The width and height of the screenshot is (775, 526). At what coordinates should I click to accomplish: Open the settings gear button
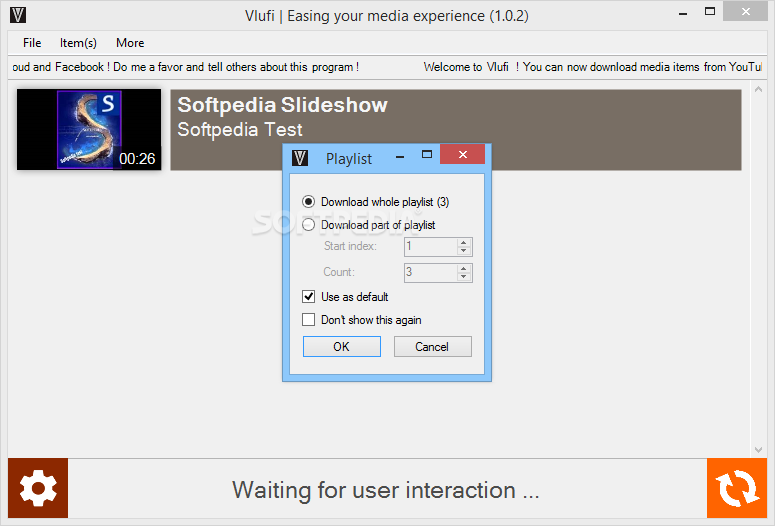(38, 488)
